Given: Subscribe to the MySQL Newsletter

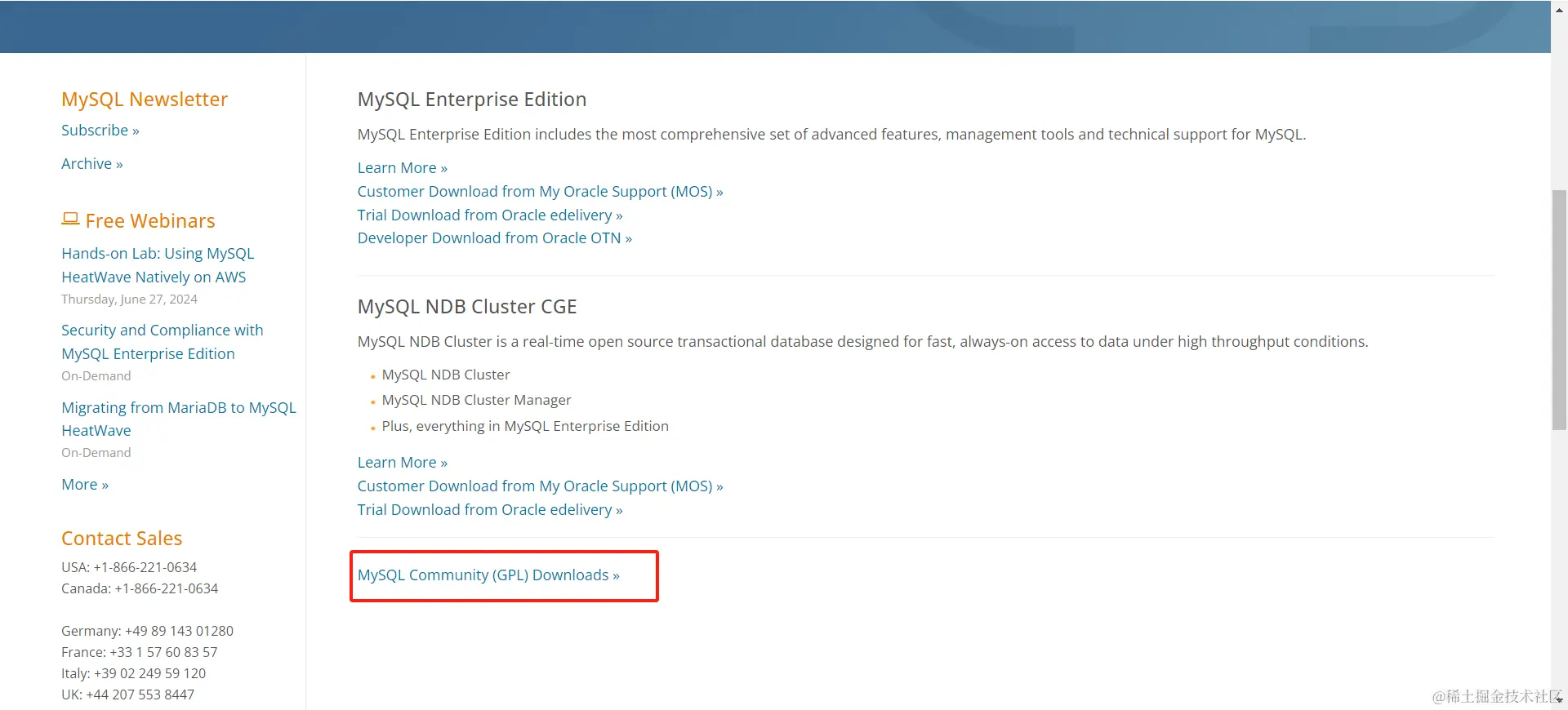Looking at the screenshot, I should (x=100, y=131).
